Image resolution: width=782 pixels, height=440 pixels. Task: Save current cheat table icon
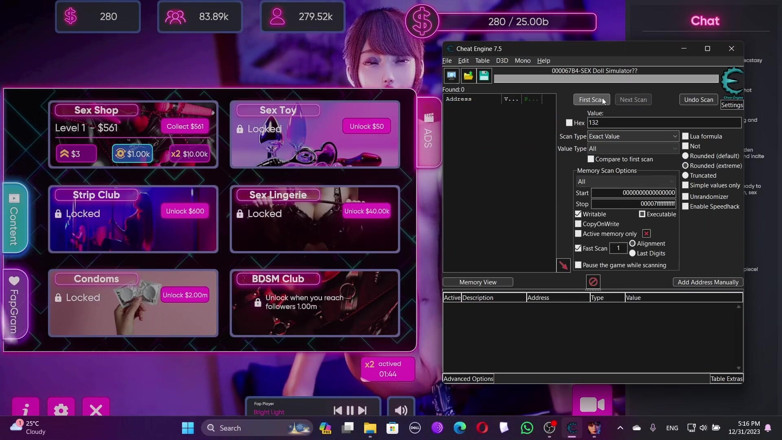pyautogui.click(x=484, y=76)
